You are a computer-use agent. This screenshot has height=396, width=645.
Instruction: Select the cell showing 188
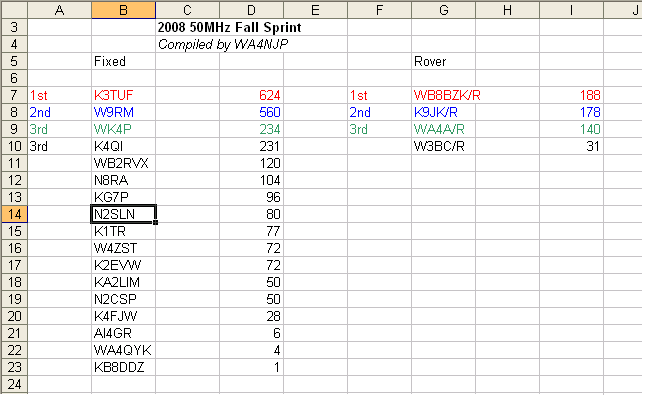tap(571, 95)
